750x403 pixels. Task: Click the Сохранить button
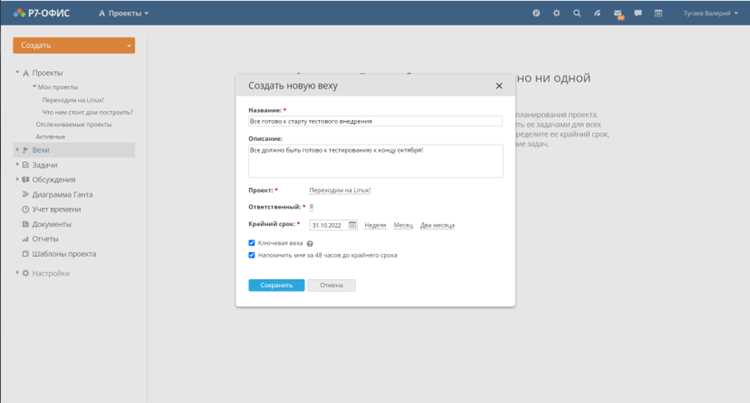coord(276,285)
